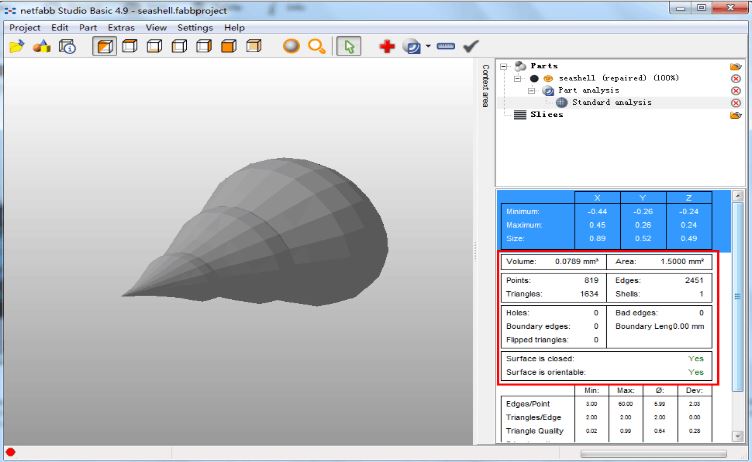Viewport: 752px width, 462px height.
Task: Open the Part menu
Action: click(88, 27)
